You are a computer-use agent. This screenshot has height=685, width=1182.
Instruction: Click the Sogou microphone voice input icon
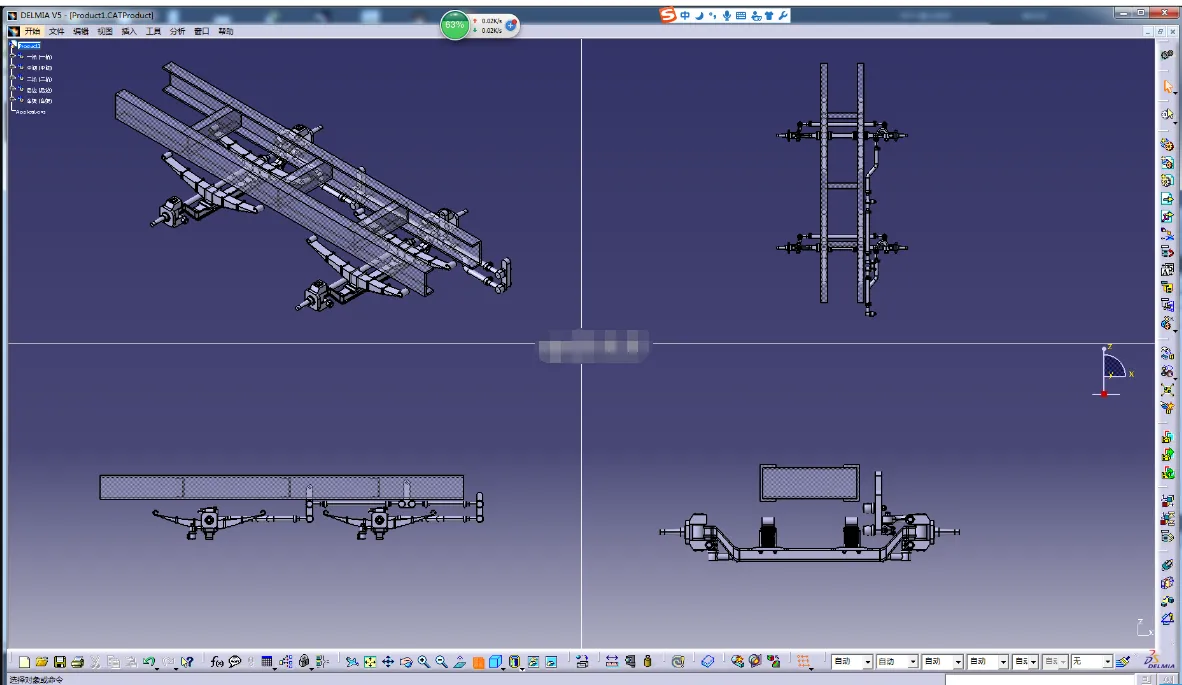(727, 15)
